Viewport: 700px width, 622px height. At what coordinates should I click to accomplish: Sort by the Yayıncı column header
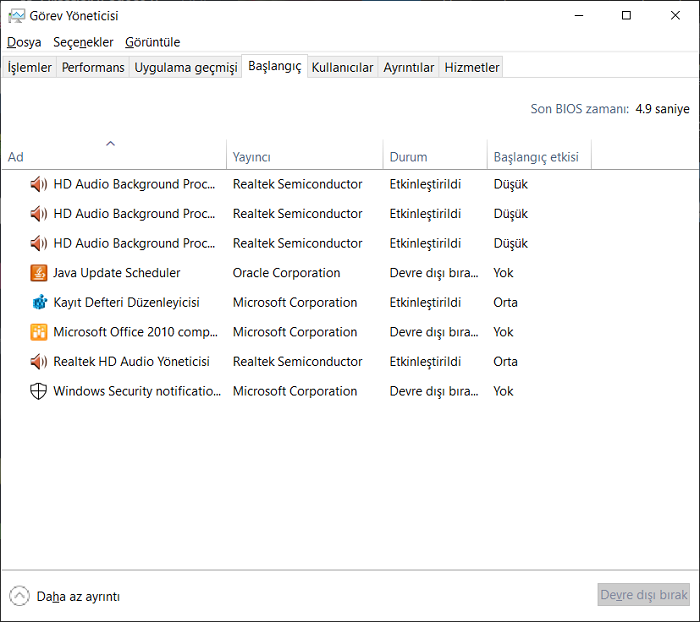304,157
